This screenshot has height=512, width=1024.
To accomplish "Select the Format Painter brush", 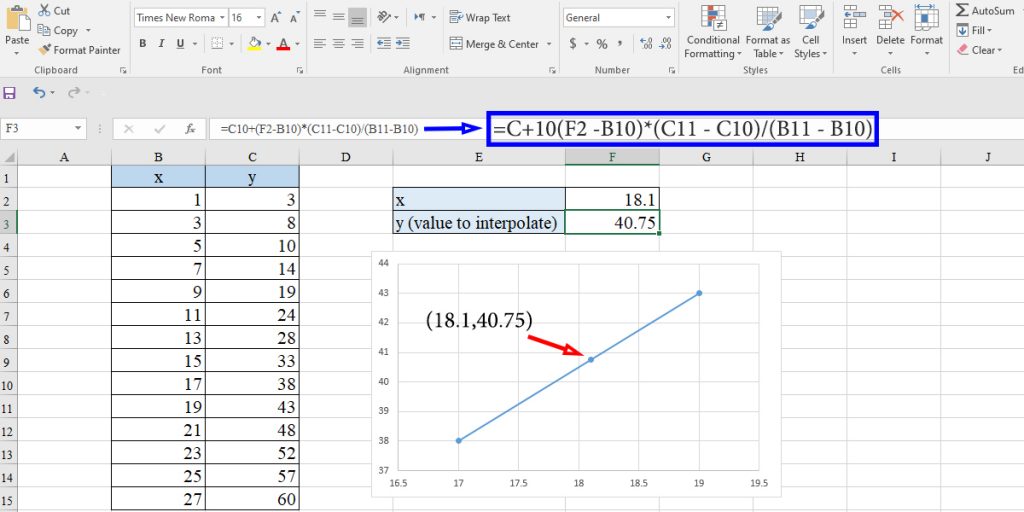I will [x=44, y=50].
